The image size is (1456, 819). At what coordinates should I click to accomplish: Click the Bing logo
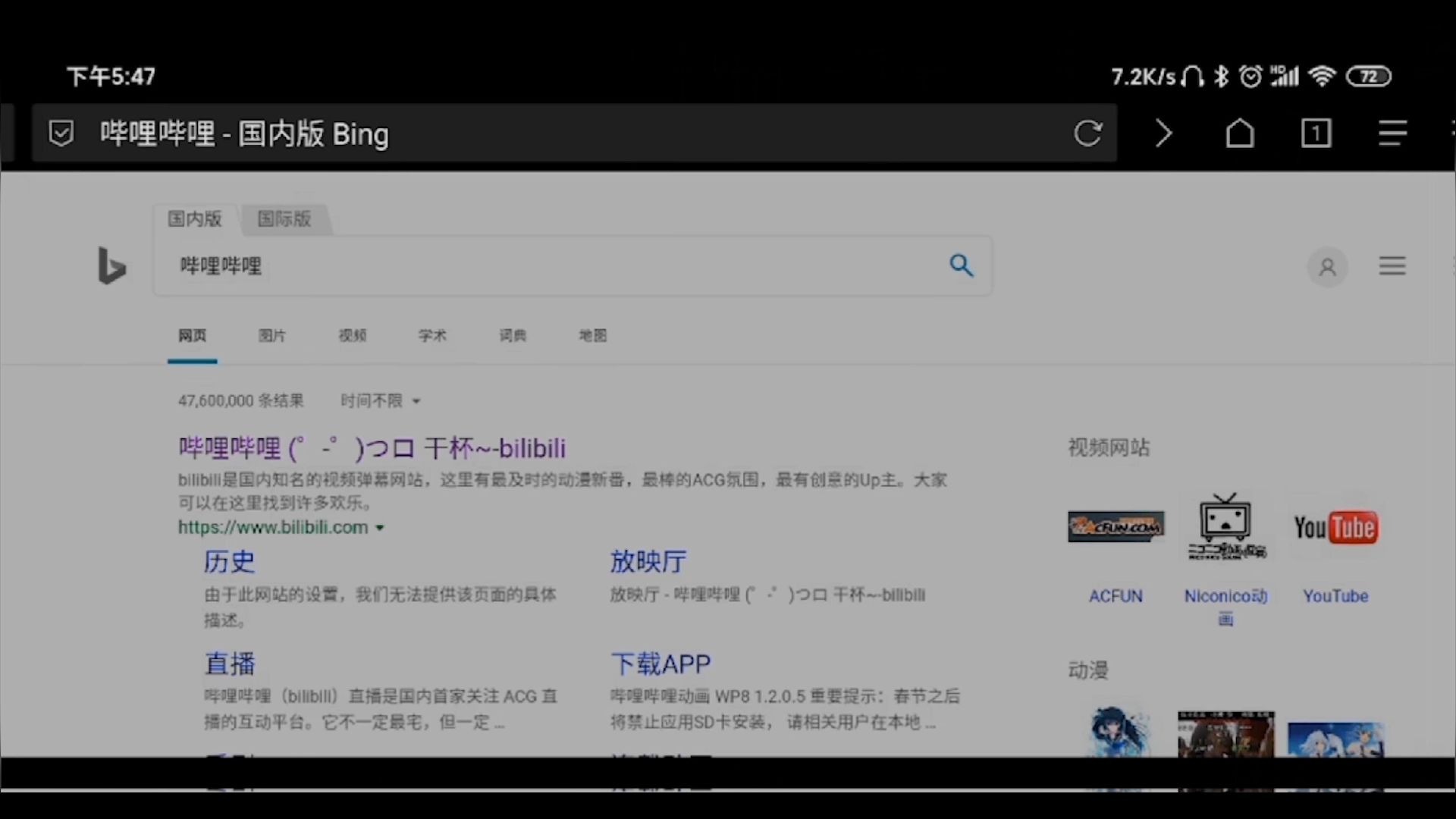point(111,266)
